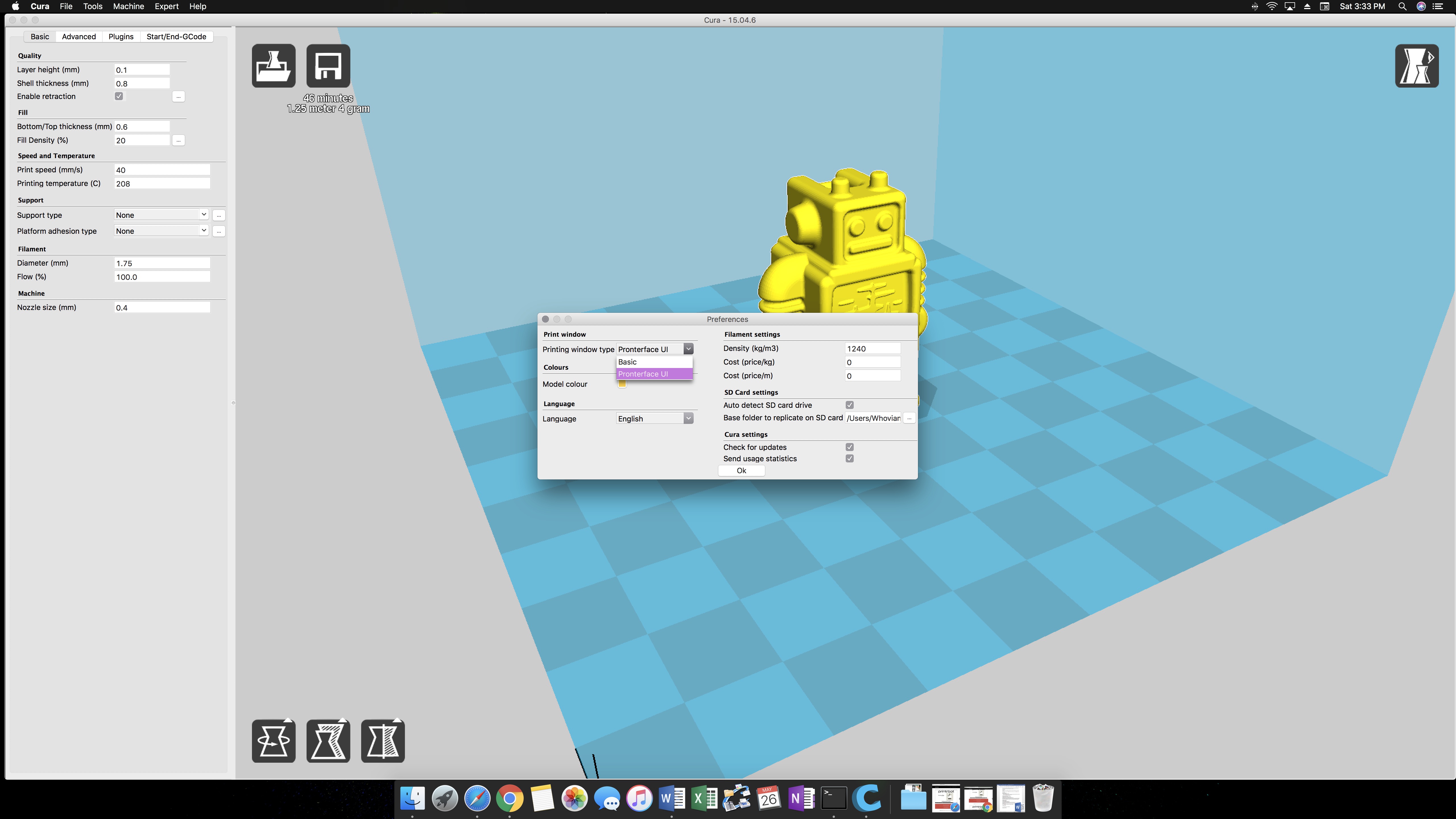Toggle Auto detect SD card drive
Image resolution: width=1456 pixels, height=819 pixels.
click(x=849, y=405)
